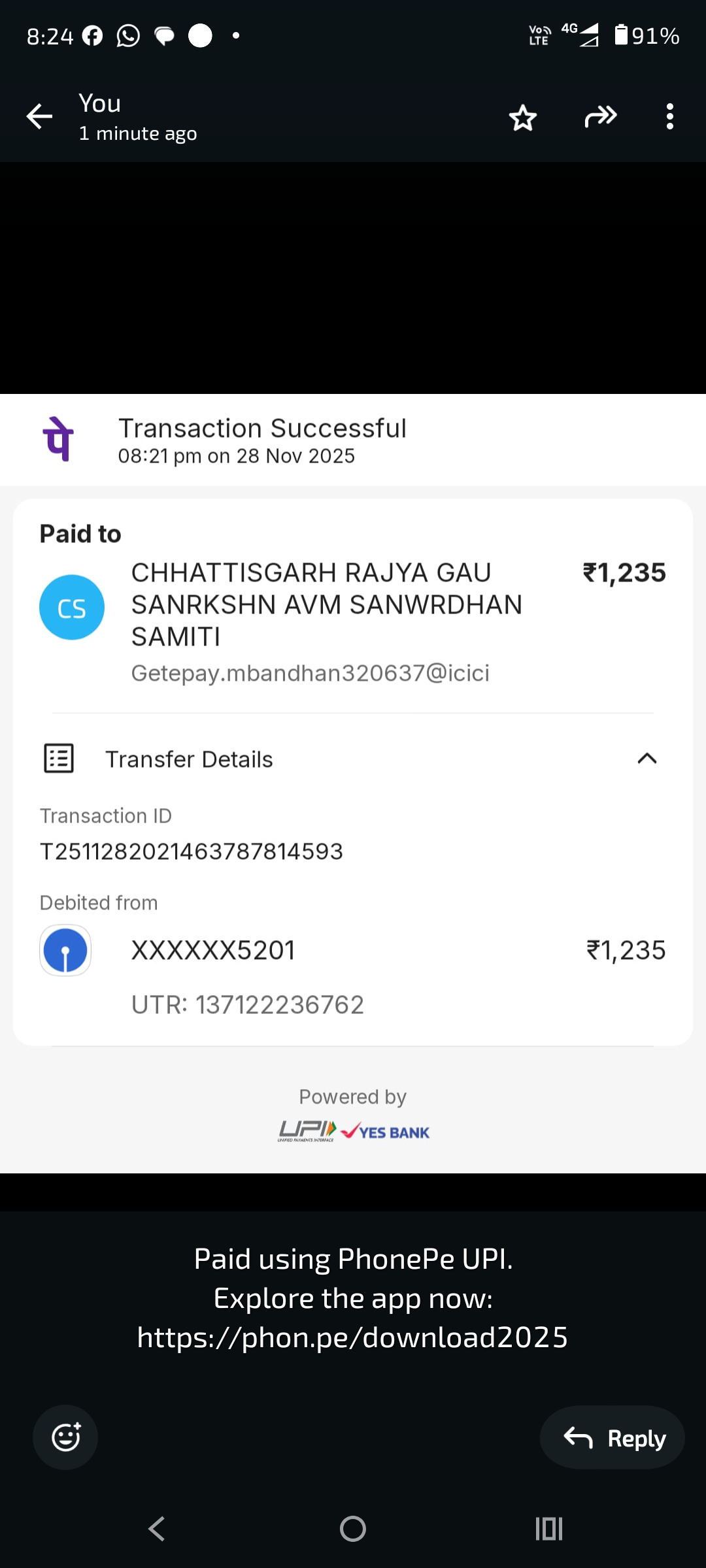The image size is (706, 1568).
Task: Open the emoji reaction picker
Action: point(65,1437)
